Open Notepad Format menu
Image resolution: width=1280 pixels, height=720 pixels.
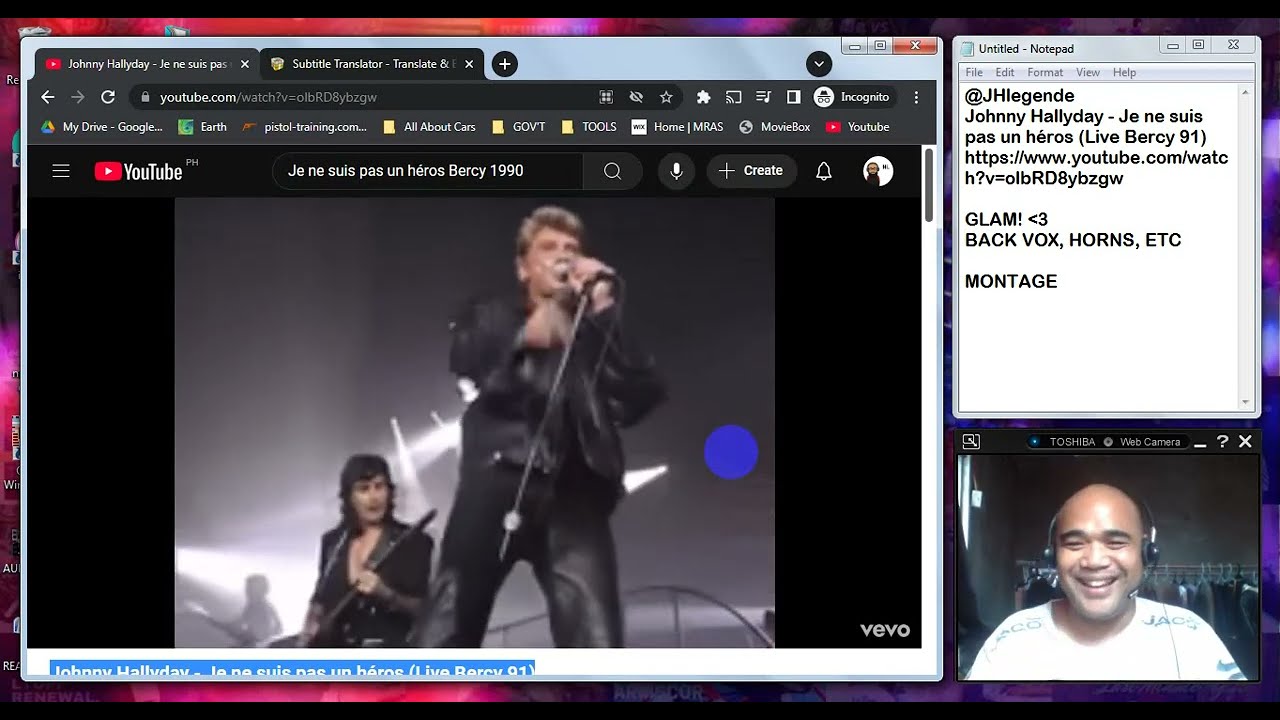(x=1045, y=72)
